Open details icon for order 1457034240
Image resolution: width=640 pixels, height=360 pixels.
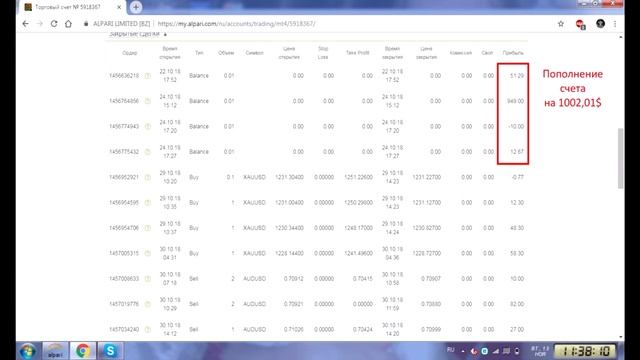(x=148, y=329)
